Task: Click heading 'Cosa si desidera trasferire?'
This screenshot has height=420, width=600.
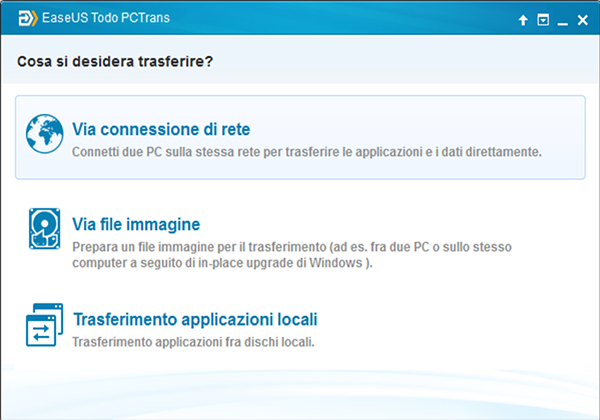Action: [115, 61]
